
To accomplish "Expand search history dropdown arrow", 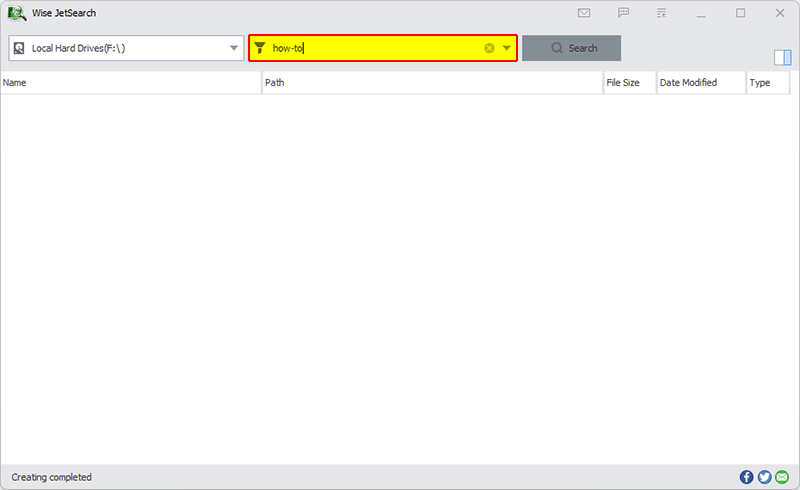I will tap(507, 48).
